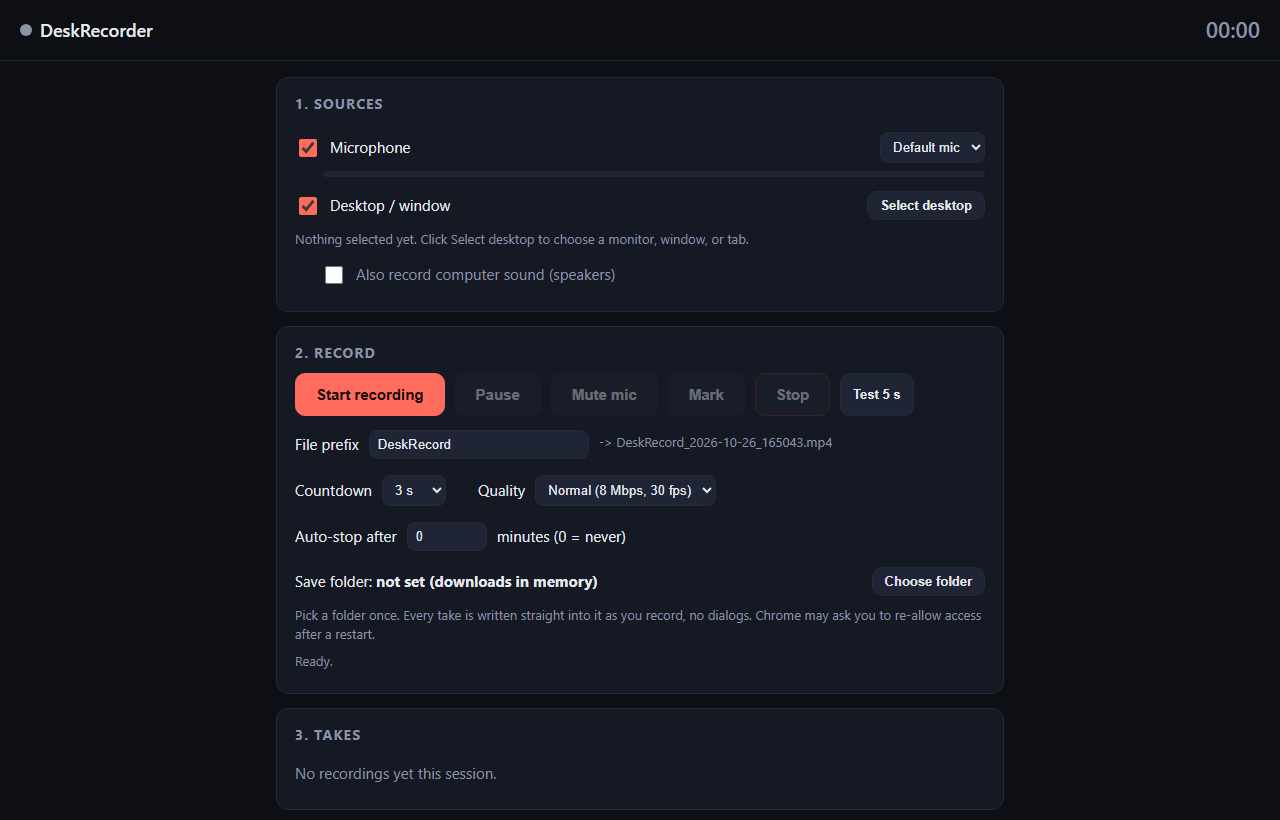Click the "3. TAKES" section heading

click(328, 735)
